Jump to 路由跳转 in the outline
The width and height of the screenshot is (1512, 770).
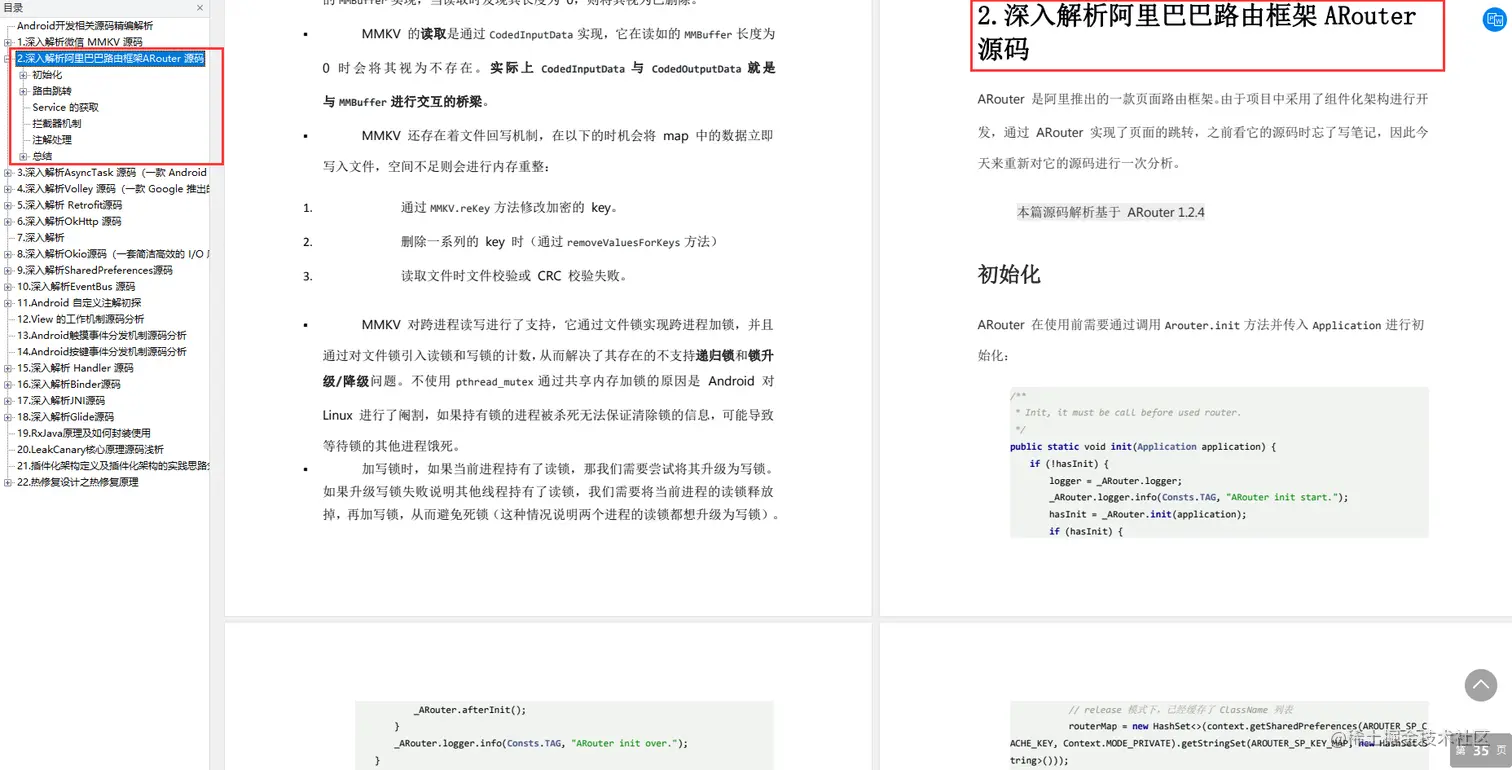52,91
